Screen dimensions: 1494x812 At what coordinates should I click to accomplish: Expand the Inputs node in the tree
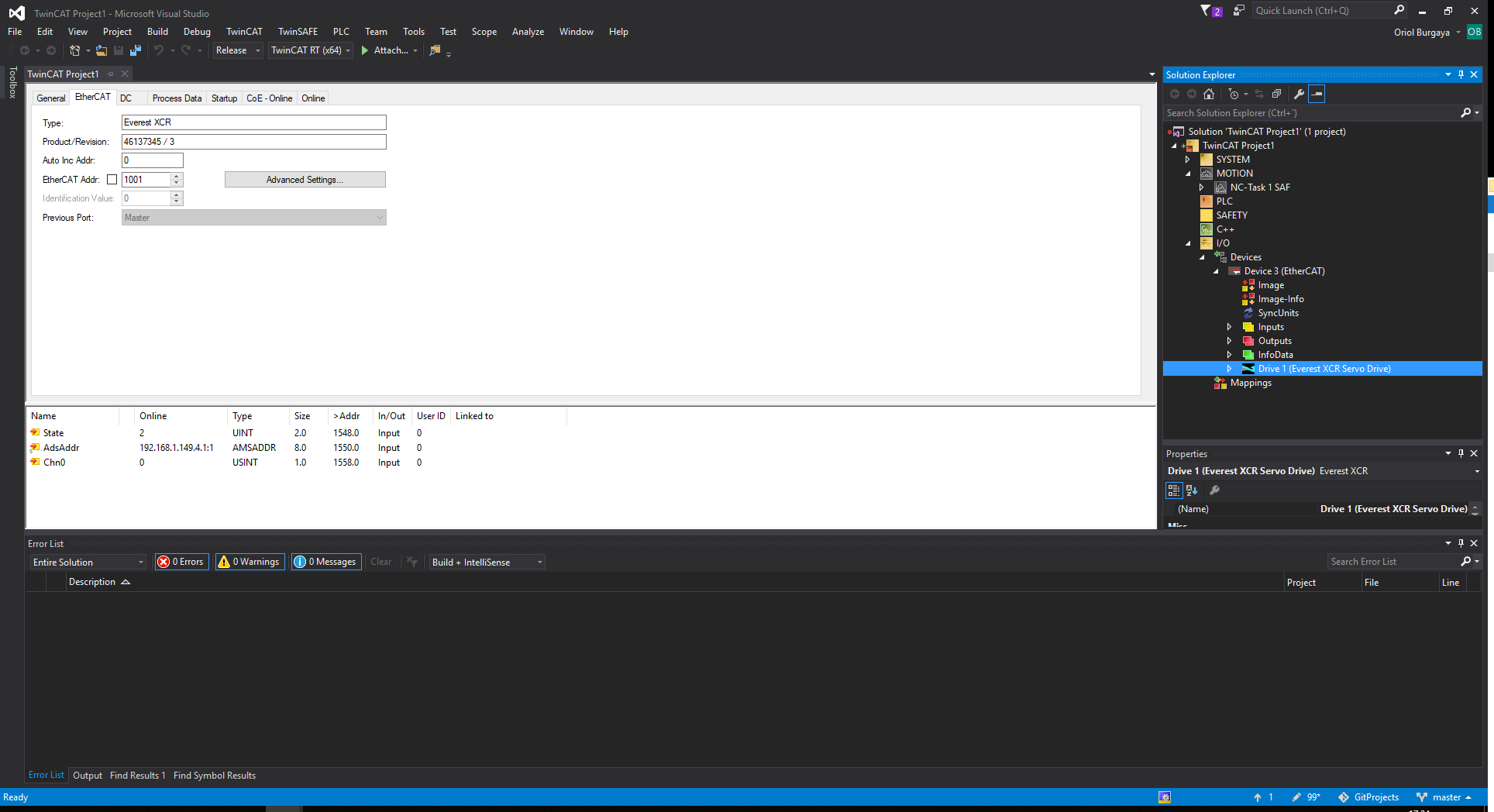1229,327
